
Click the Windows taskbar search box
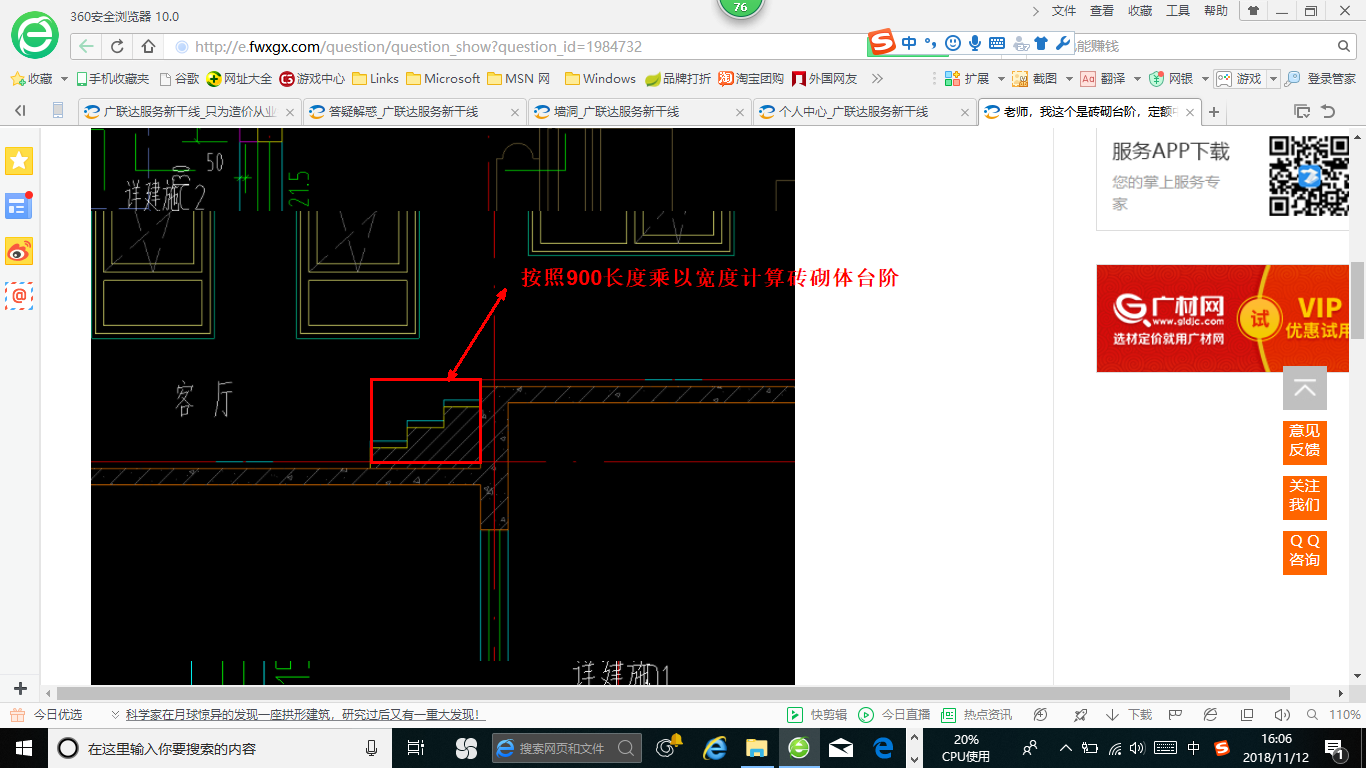220,748
